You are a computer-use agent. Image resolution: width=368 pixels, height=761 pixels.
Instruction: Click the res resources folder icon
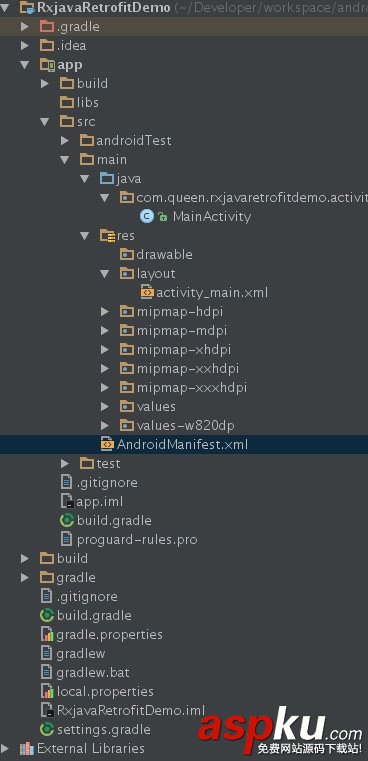point(107,236)
